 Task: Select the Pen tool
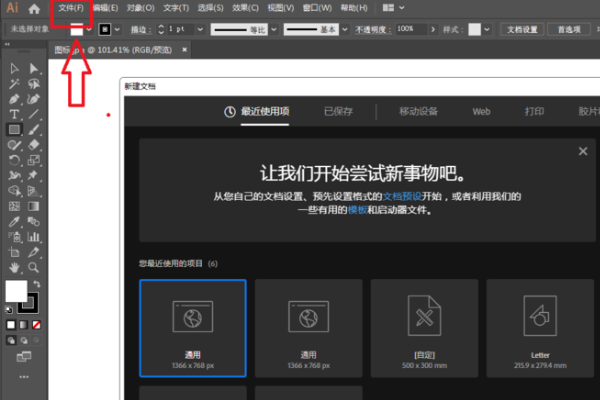click(x=15, y=99)
